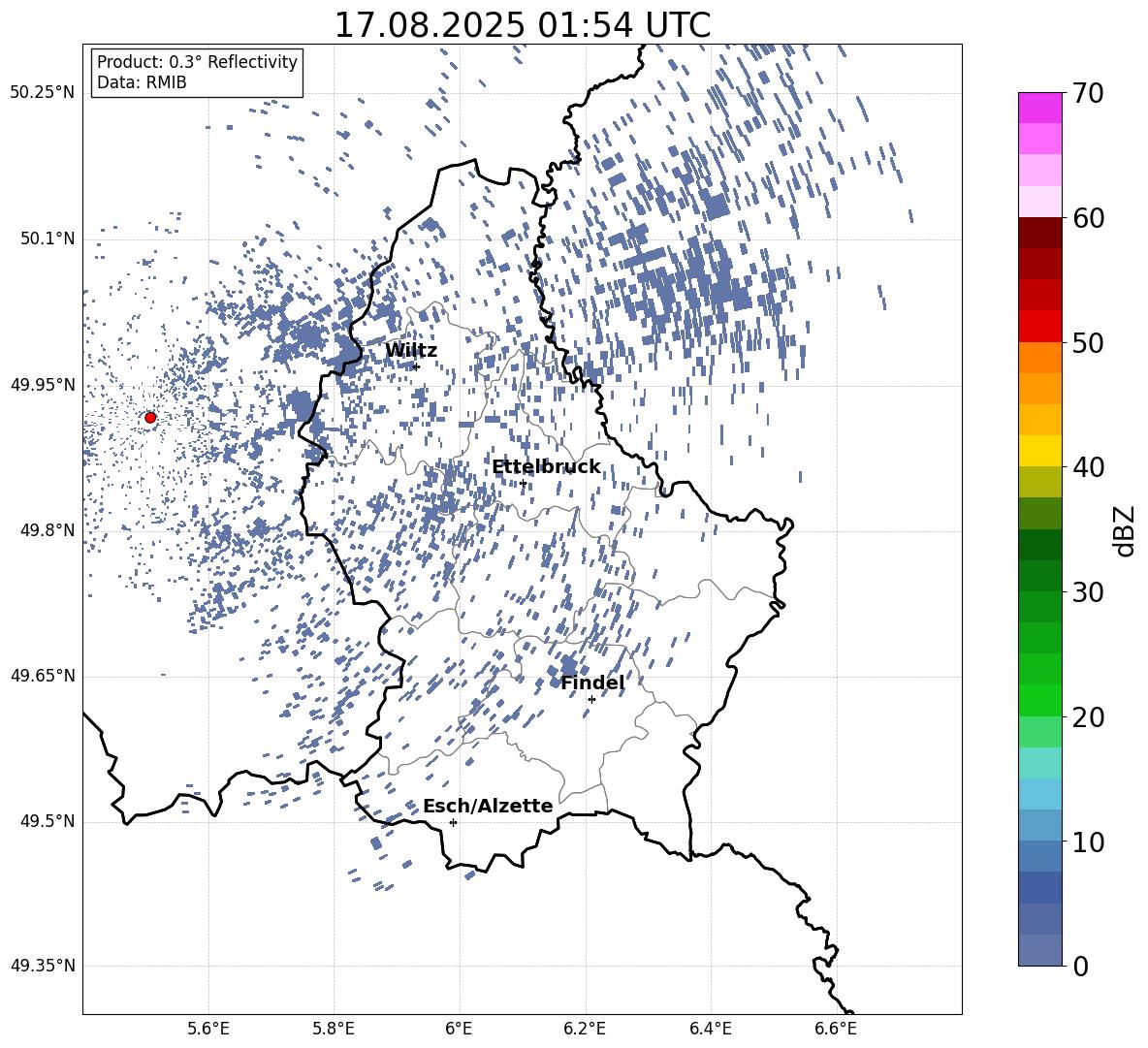Click the 6.4°E longitude label
1148x1048 pixels.
point(710,1029)
